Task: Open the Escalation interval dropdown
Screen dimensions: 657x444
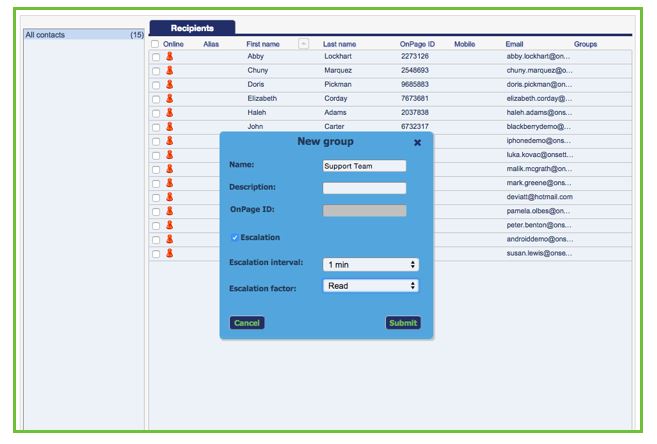Action: tap(371, 264)
